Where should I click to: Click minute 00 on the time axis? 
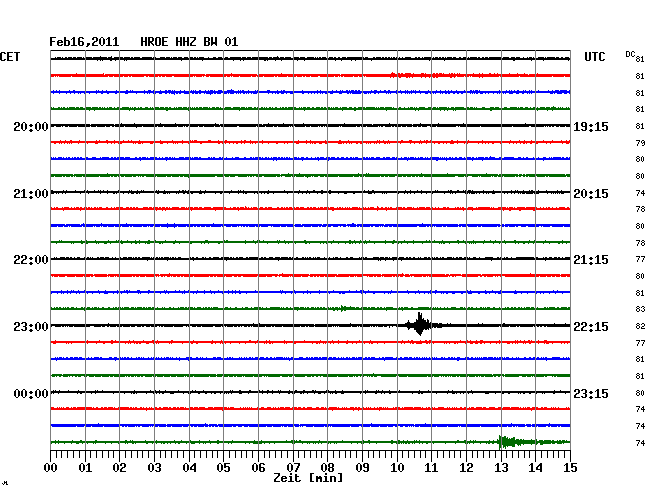(x=51, y=467)
